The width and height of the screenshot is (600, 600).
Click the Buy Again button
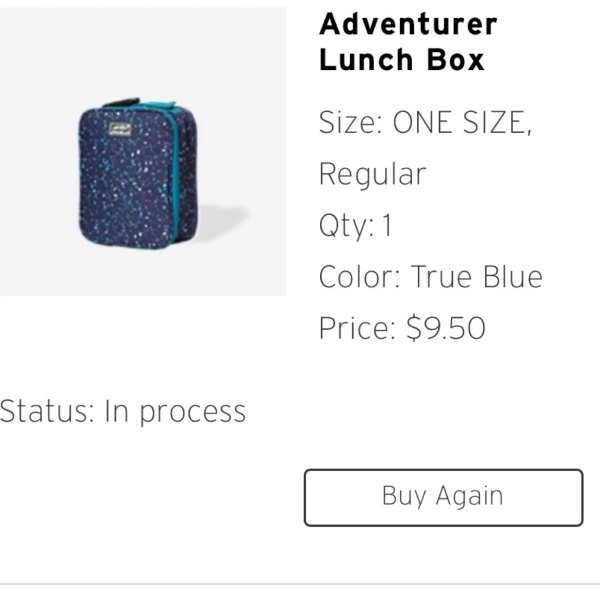click(443, 497)
